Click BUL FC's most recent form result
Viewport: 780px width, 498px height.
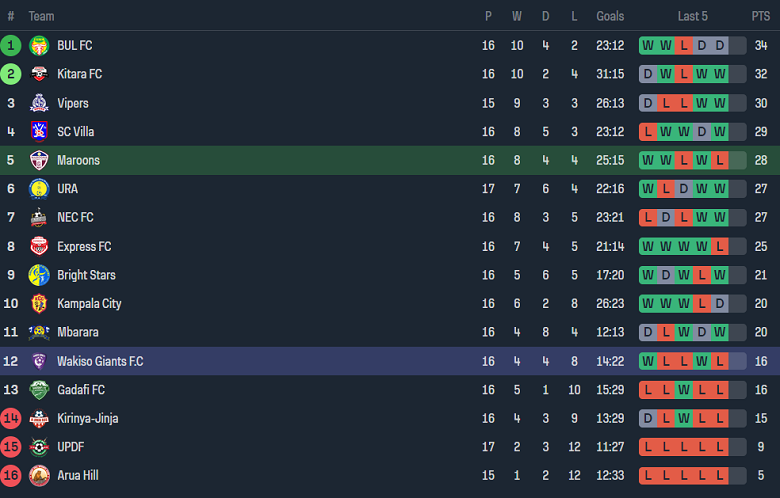[720, 45]
